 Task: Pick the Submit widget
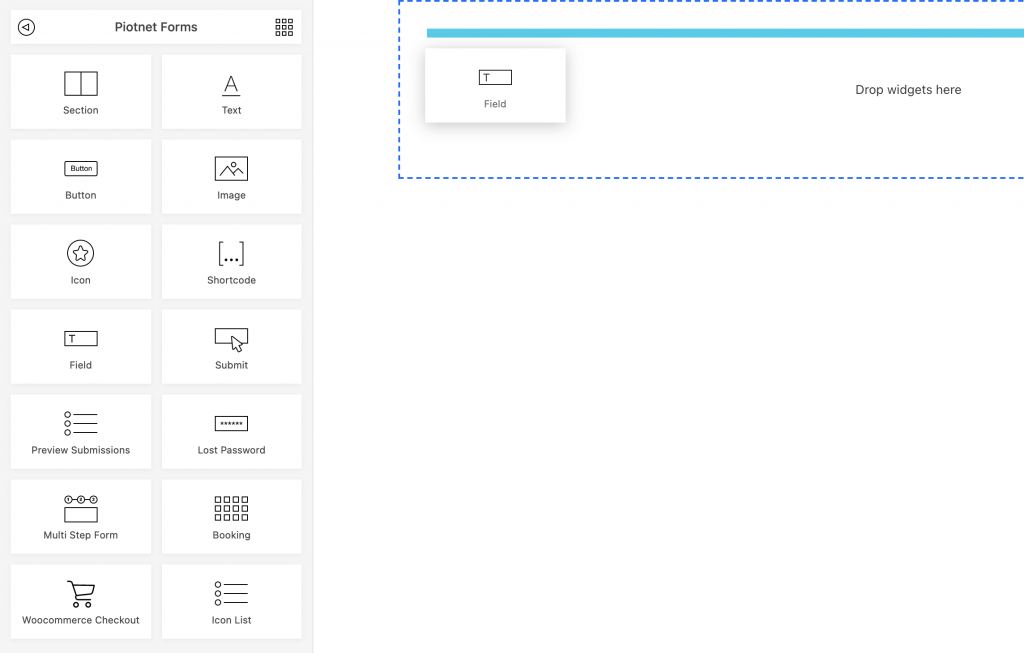pos(231,347)
